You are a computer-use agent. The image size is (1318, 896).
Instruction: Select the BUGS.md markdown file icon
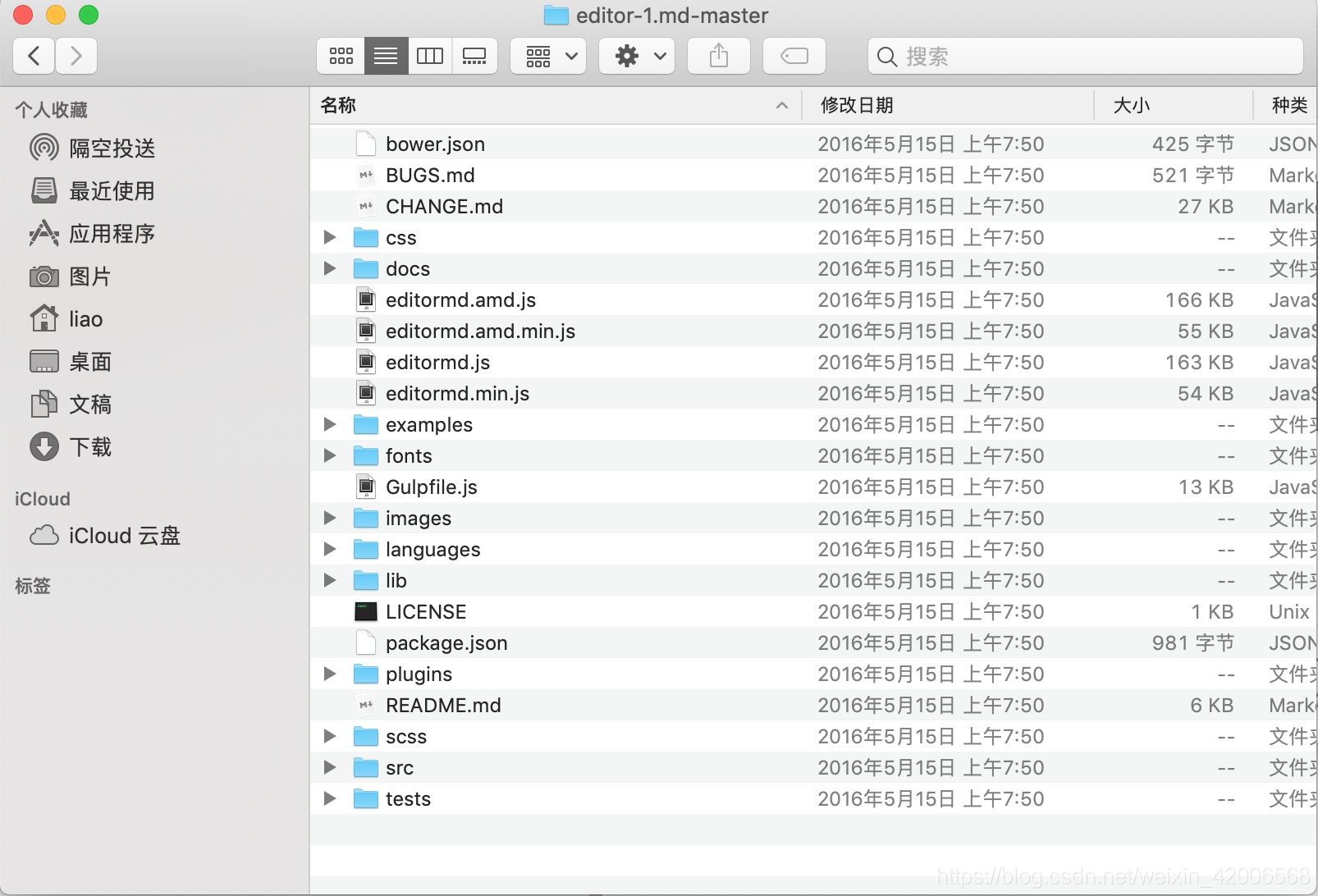(366, 175)
